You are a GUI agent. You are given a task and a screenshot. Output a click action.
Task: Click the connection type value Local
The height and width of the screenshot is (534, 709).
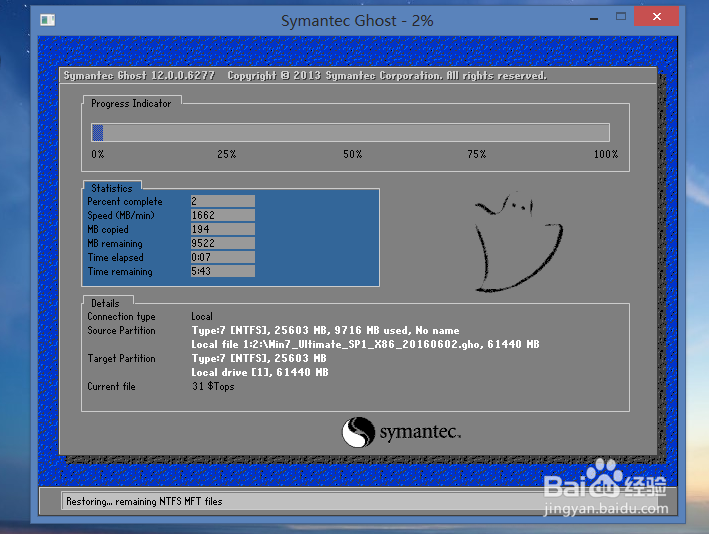[x=202, y=317]
